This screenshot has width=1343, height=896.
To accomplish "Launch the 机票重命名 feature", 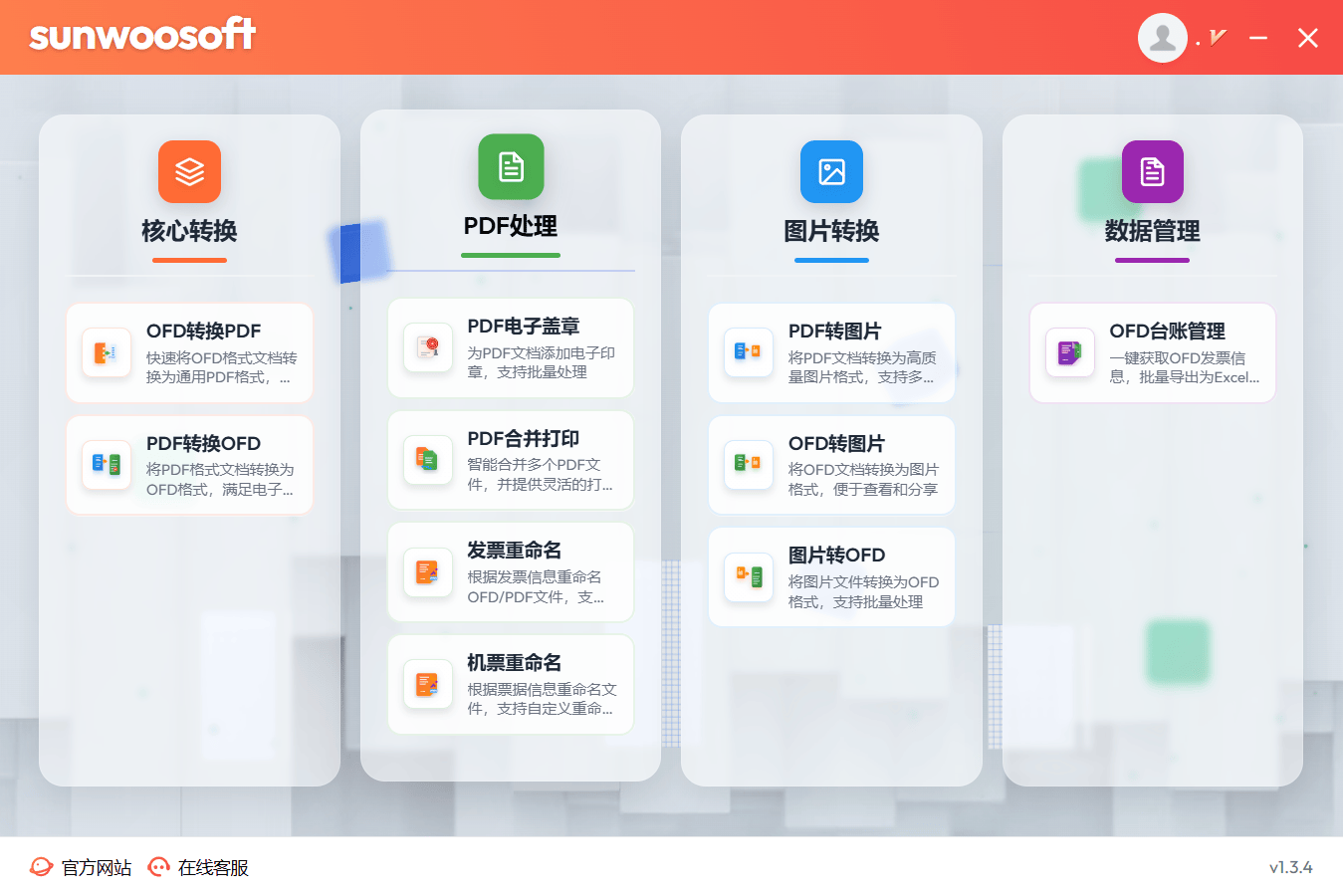I will click(x=511, y=684).
